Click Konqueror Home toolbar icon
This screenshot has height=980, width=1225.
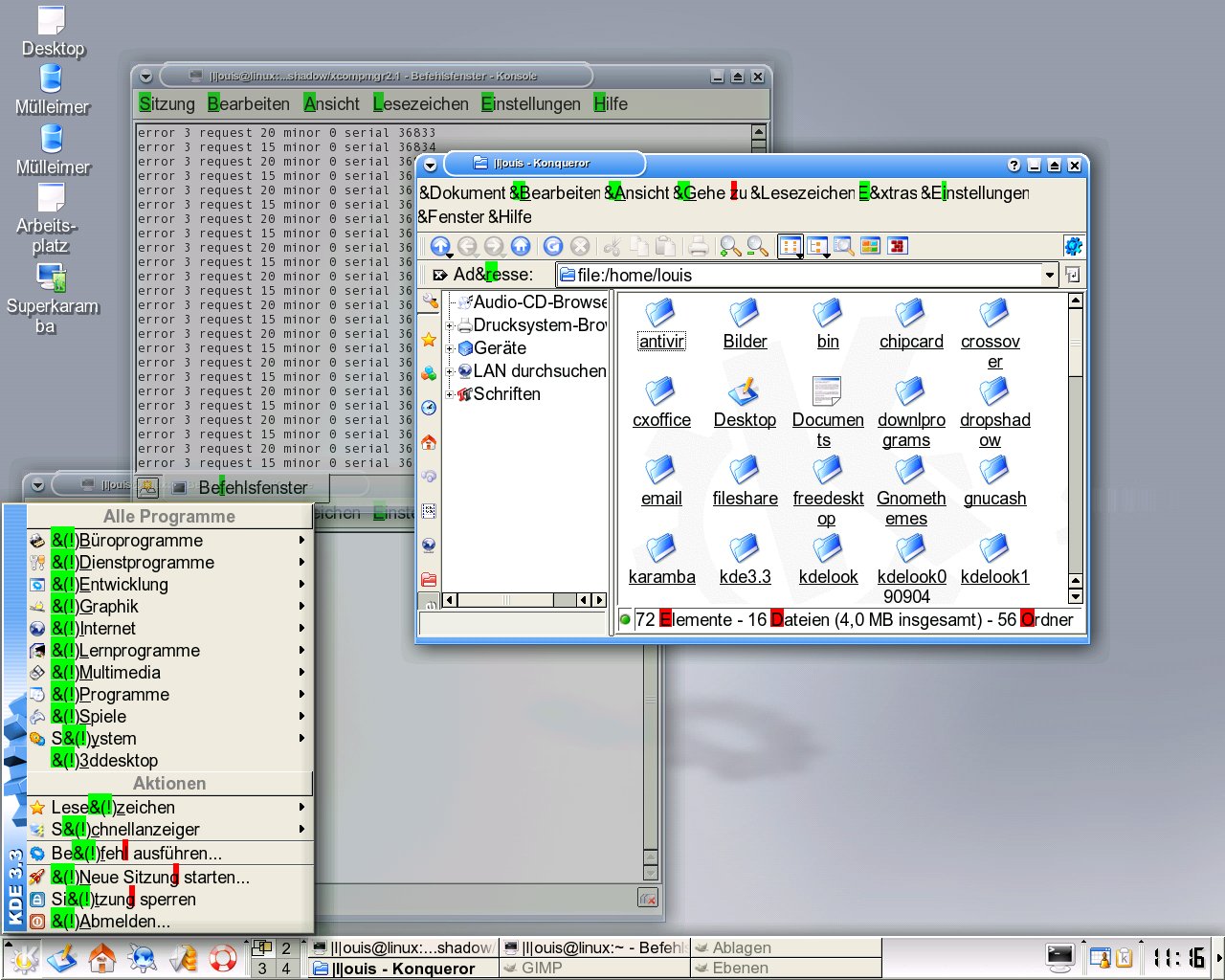click(521, 247)
